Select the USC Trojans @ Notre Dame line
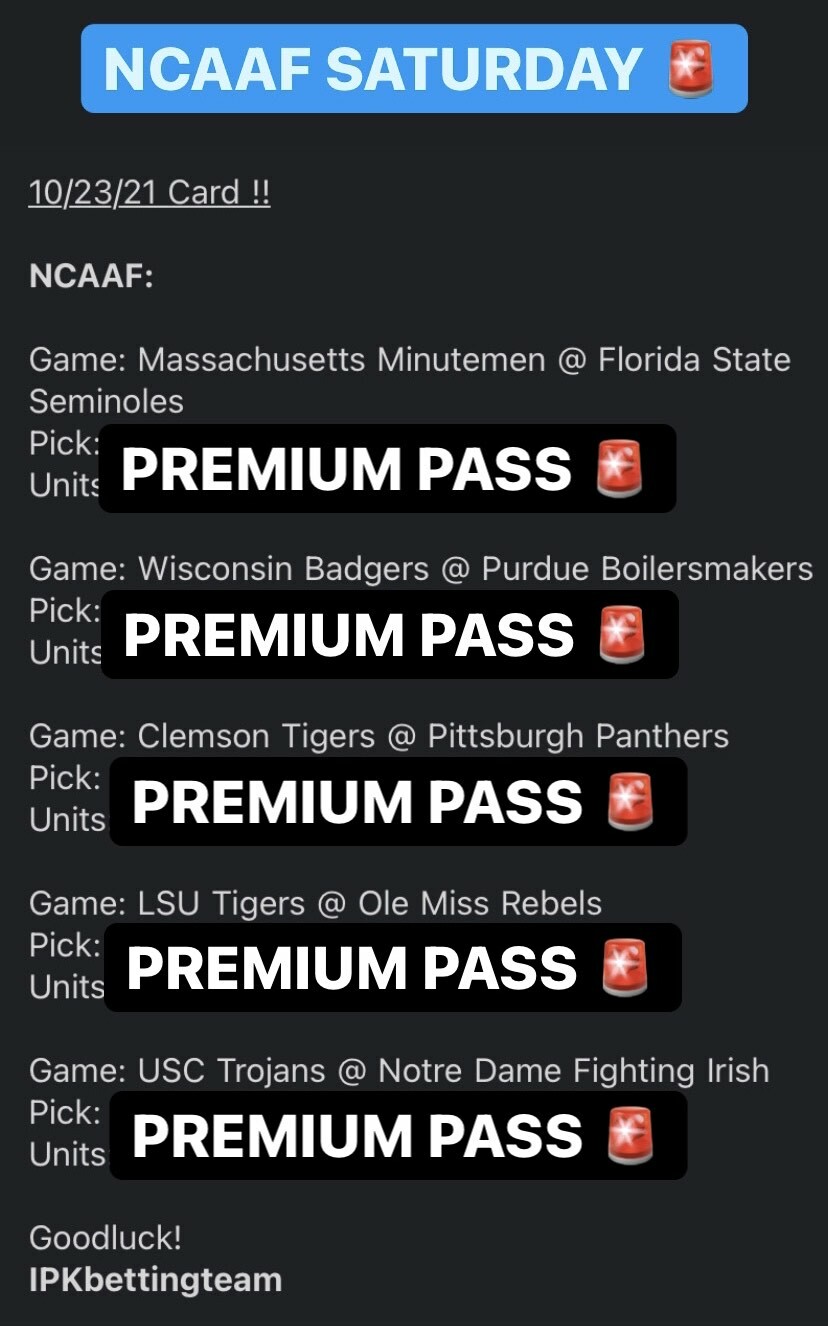 coord(399,1070)
